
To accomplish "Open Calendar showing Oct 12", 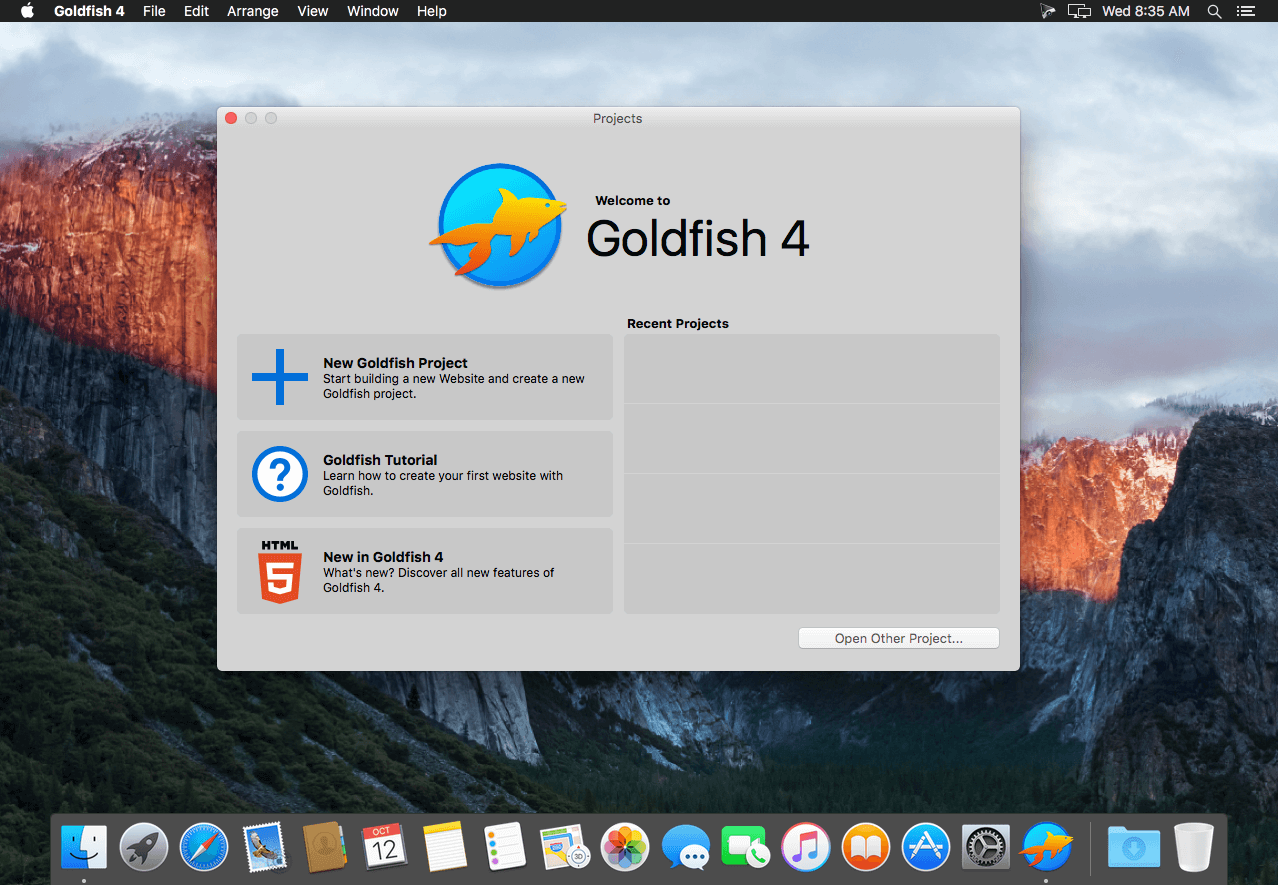I will [x=385, y=848].
